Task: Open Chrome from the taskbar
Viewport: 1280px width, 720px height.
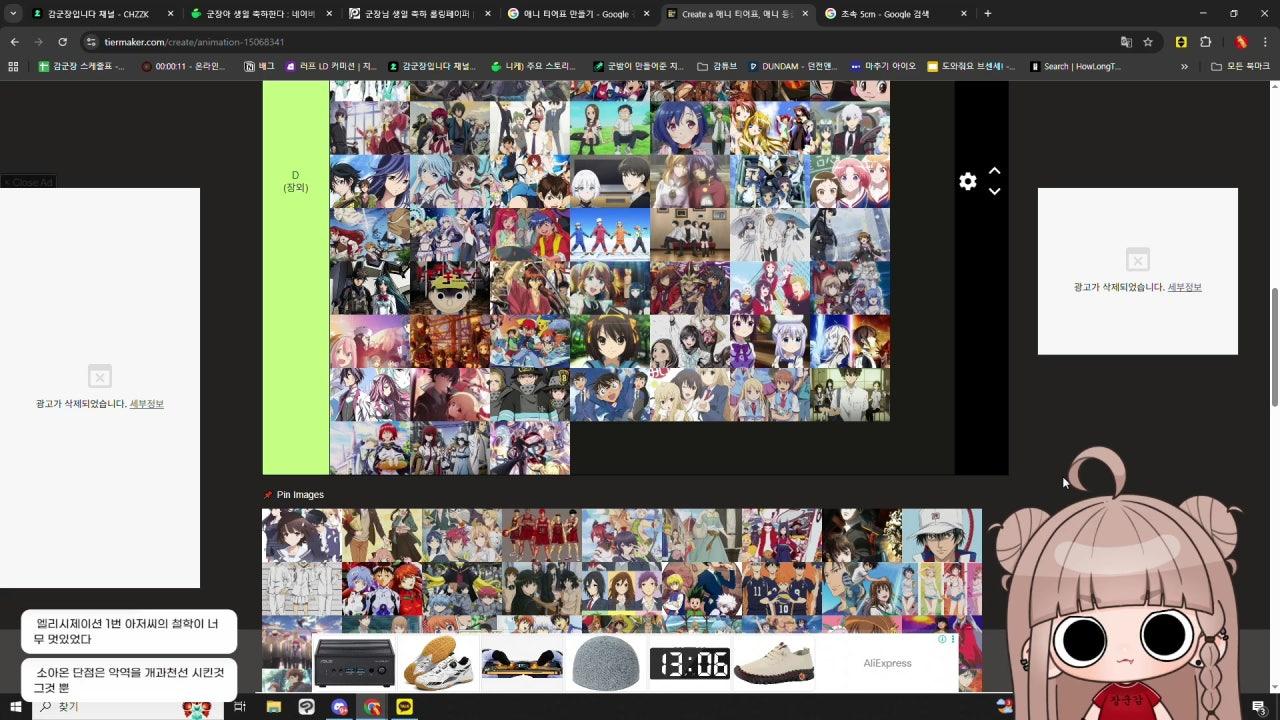Action: click(372, 707)
